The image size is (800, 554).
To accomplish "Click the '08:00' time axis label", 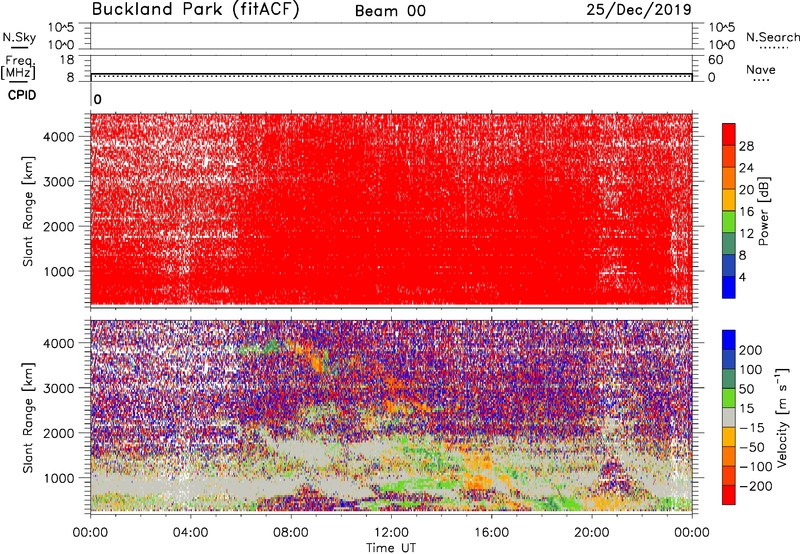I will pyautogui.click(x=291, y=533).
